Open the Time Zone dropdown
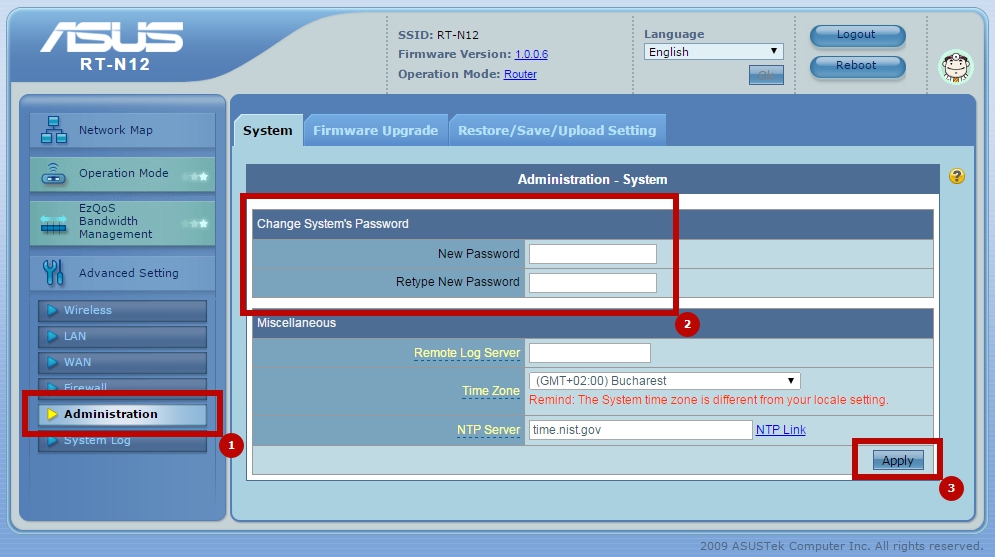Viewport: 995px width, 557px height. pos(664,381)
